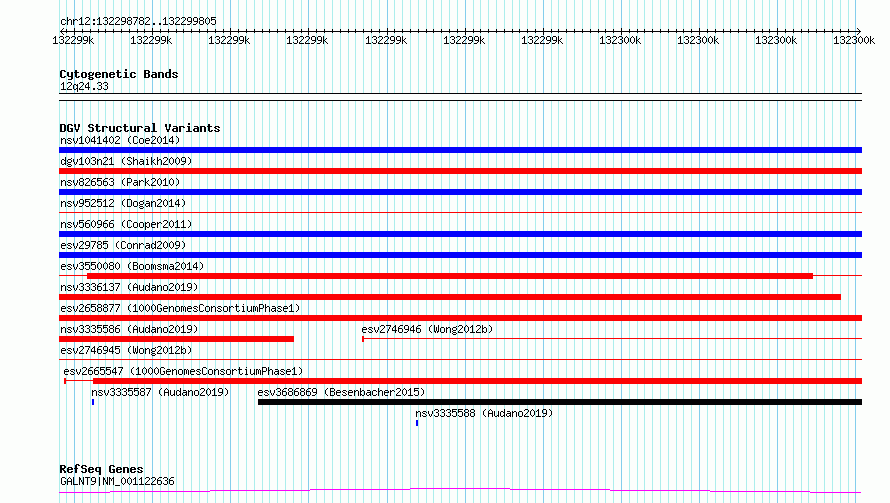Select the nsv952512 (Dogan2014) thin red line
The image size is (890, 503).
tap(460, 213)
